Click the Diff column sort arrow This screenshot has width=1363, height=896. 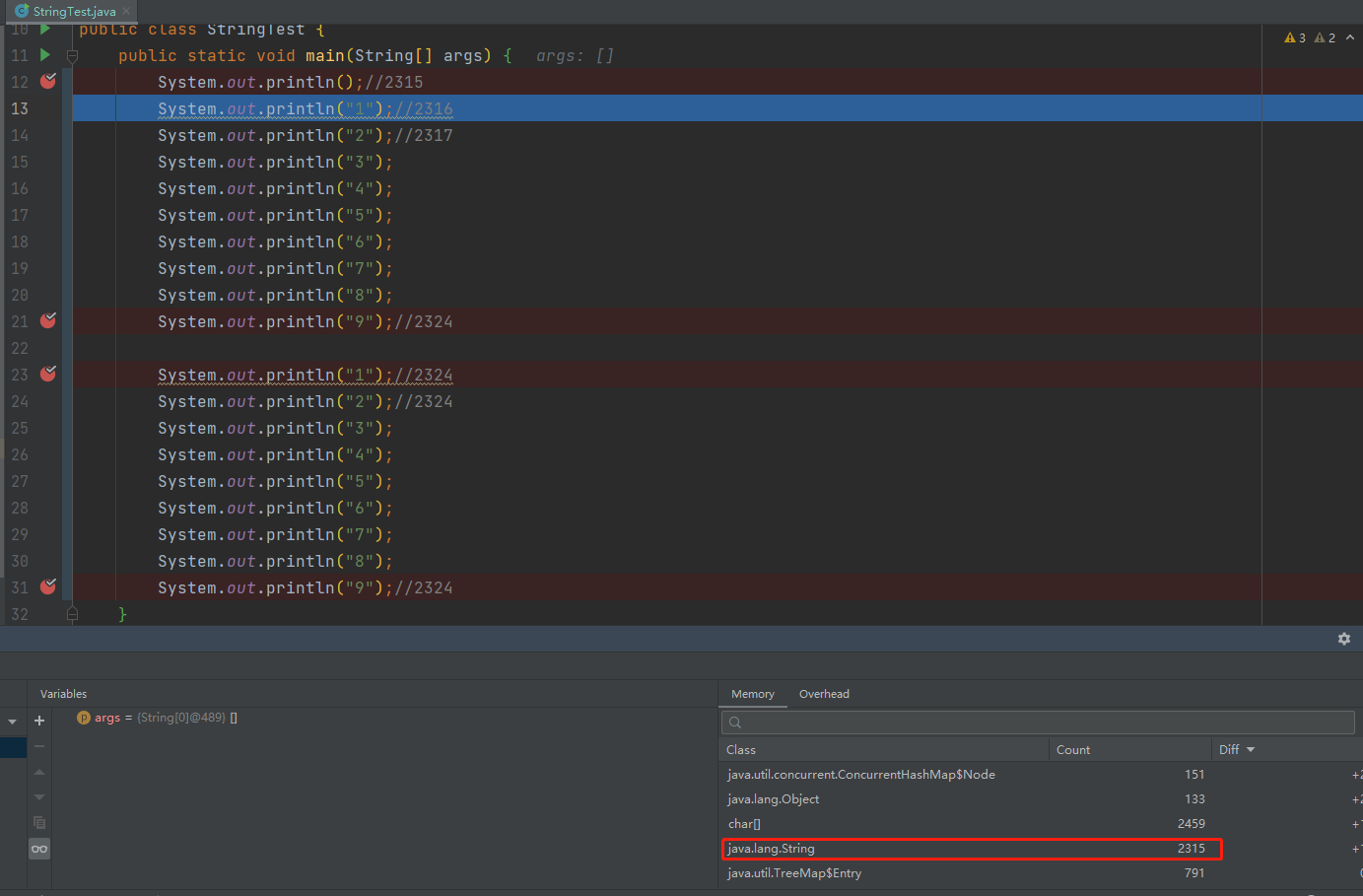click(1251, 750)
